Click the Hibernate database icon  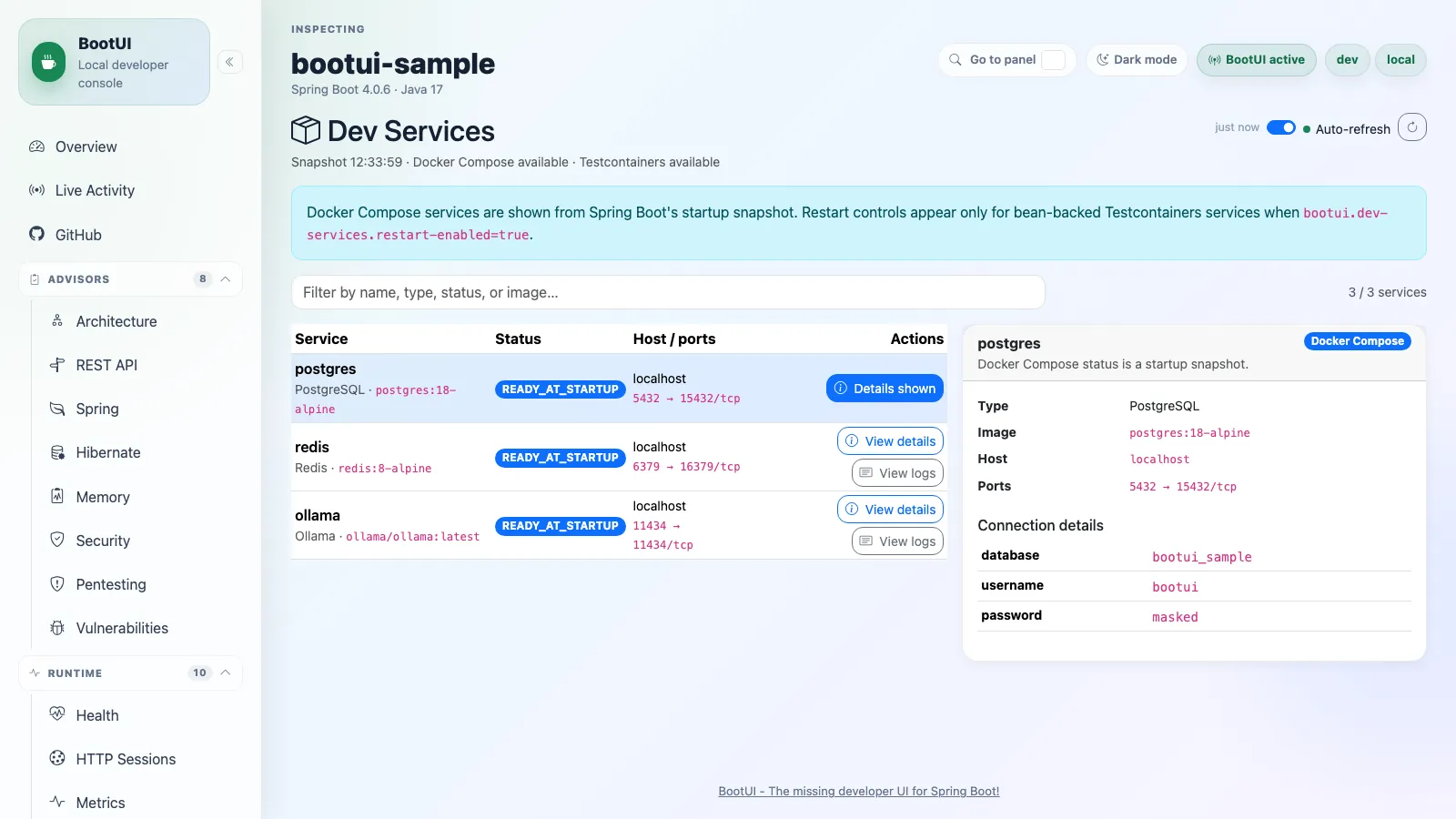57,452
